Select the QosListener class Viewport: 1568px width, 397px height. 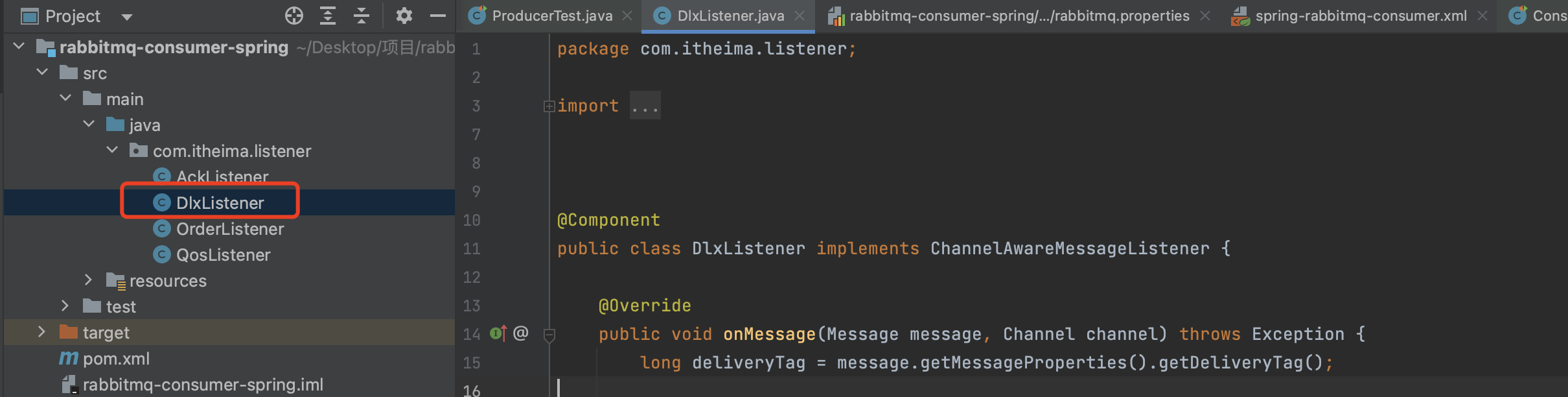pos(223,255)
